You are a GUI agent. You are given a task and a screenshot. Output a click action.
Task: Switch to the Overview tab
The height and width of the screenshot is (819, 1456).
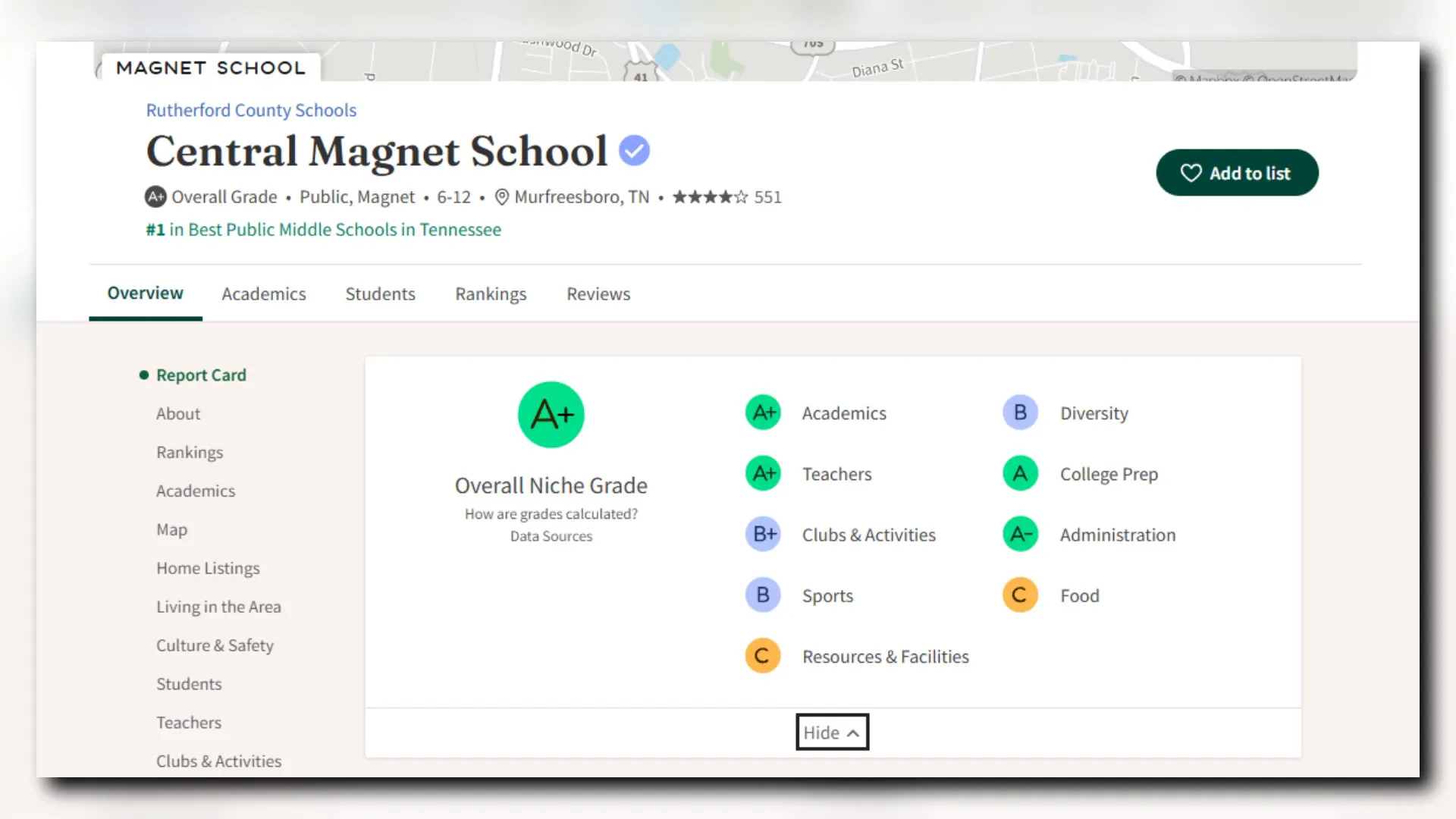145,293
